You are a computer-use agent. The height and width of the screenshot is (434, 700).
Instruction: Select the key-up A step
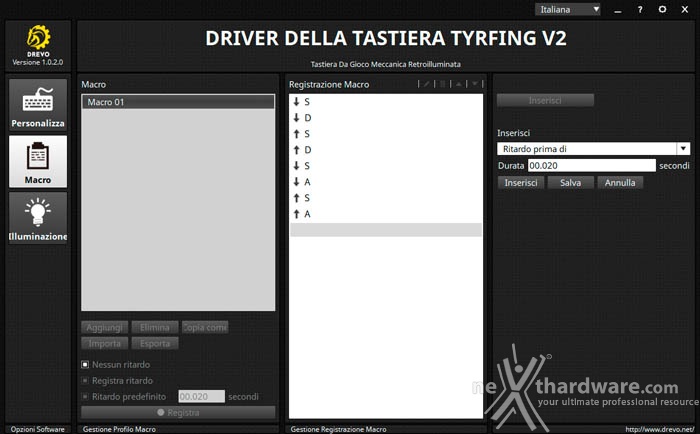point(386,214)
